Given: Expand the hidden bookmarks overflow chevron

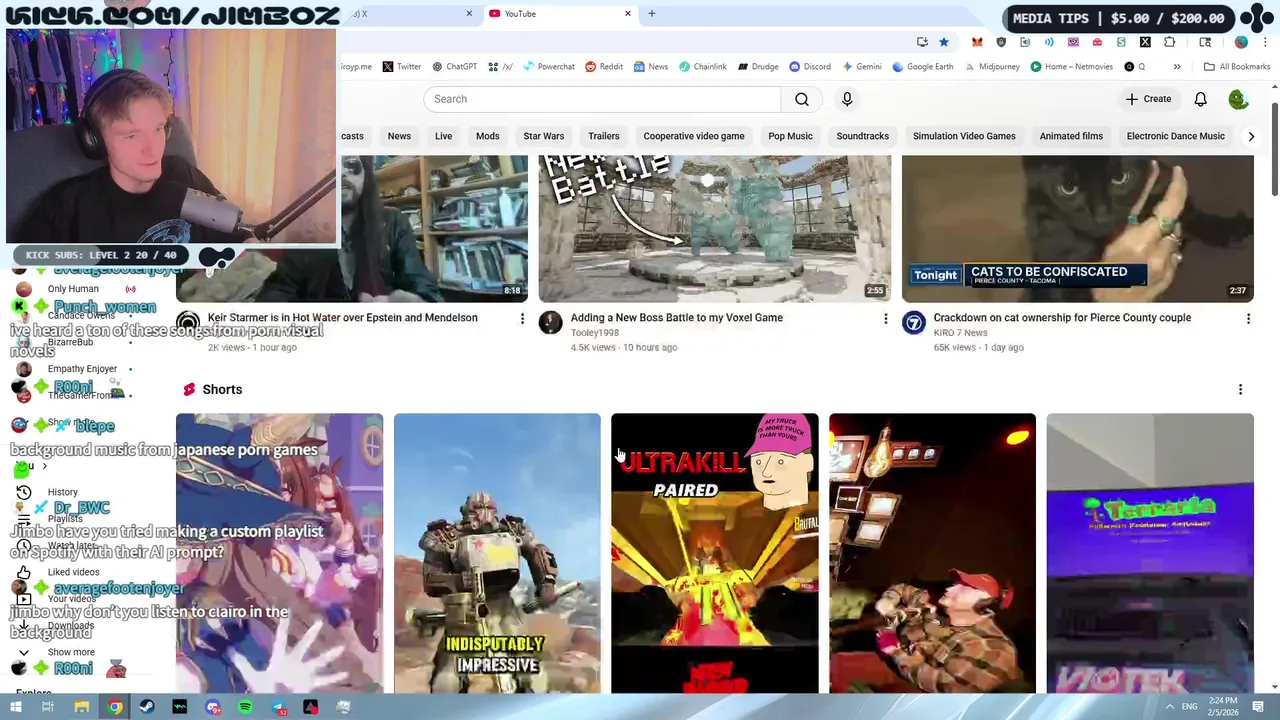Looking at the screenshot, I should (x=1177, y=67).
